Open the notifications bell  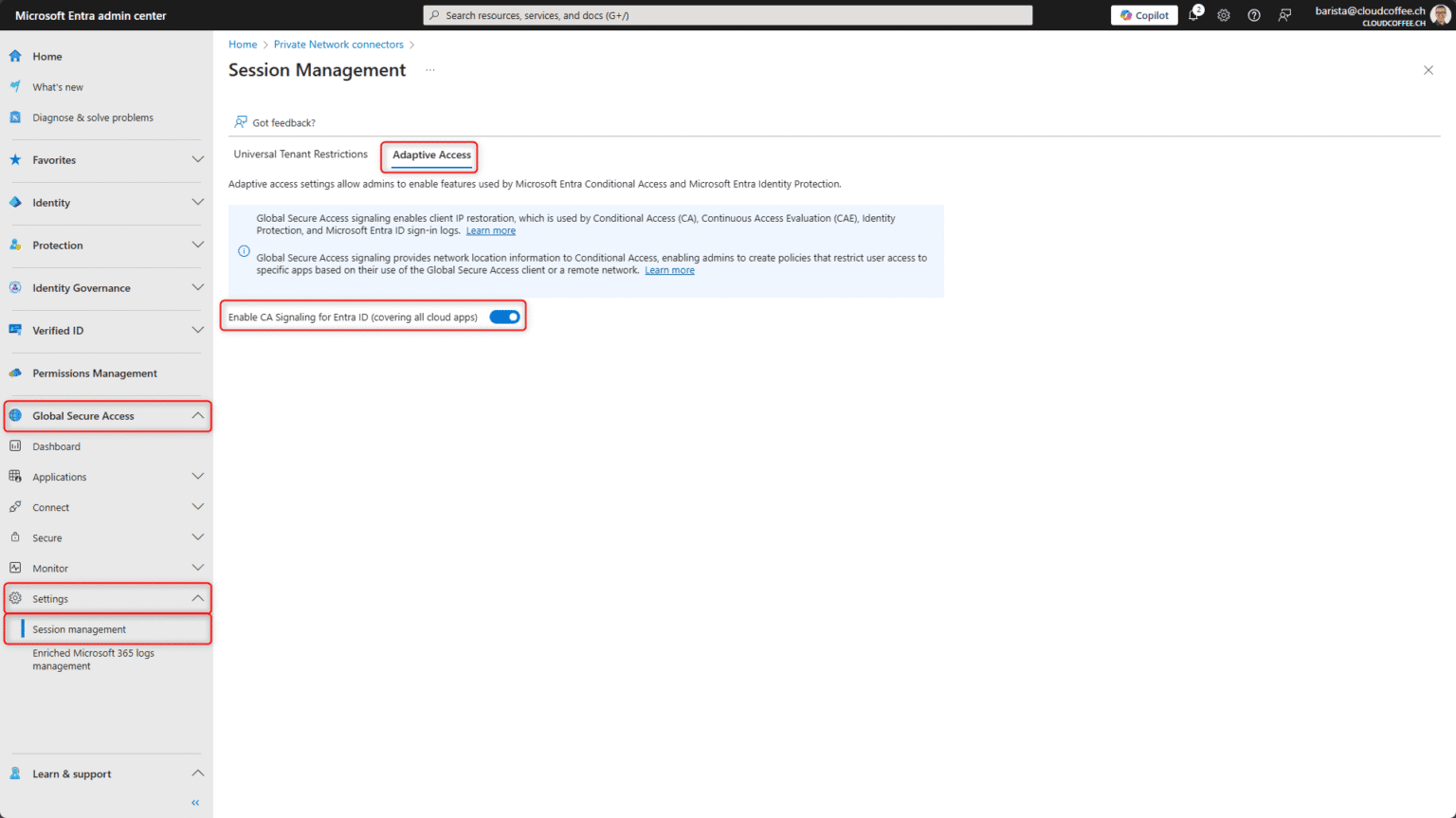(1193, 15)
